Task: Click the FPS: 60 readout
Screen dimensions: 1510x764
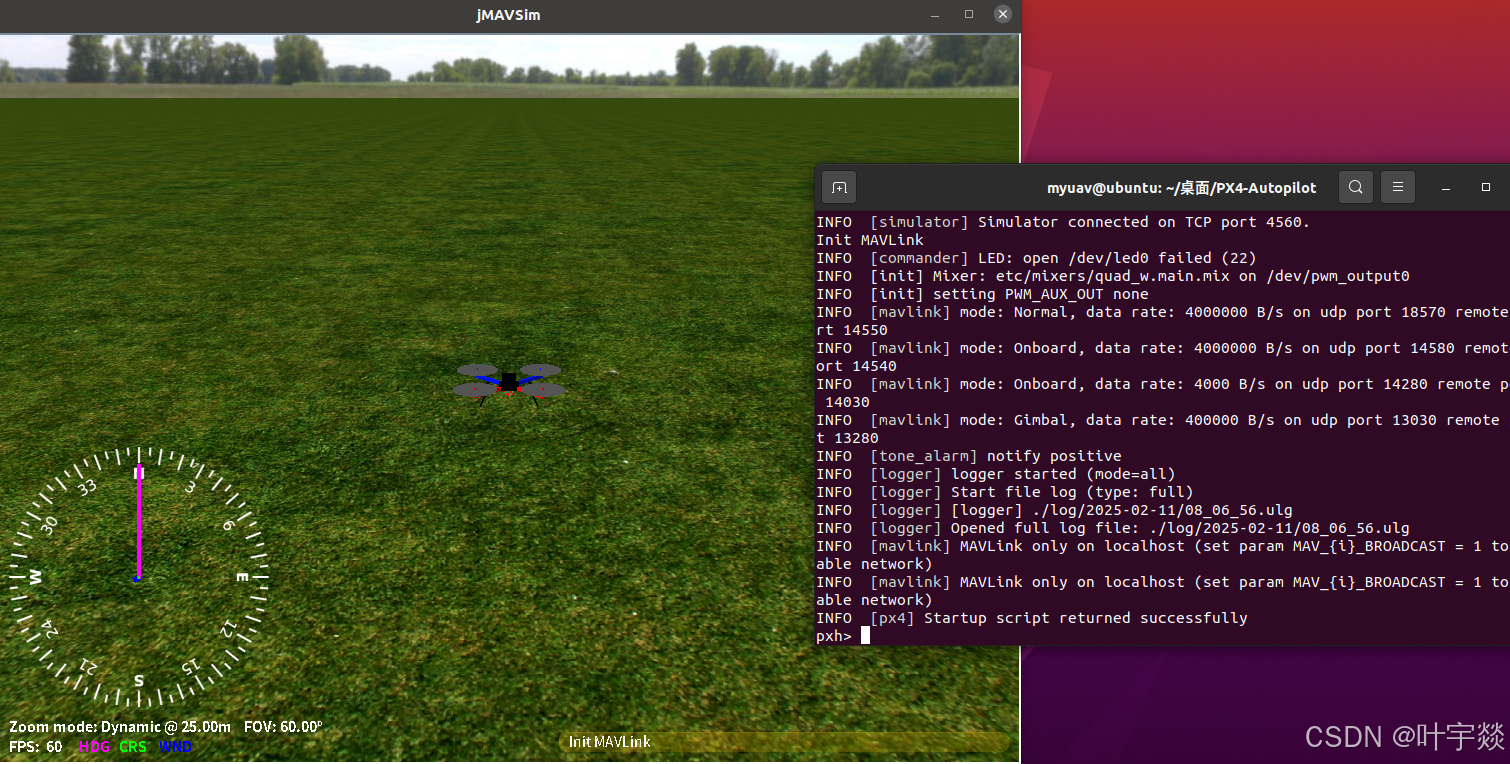Action: (36, 747)
